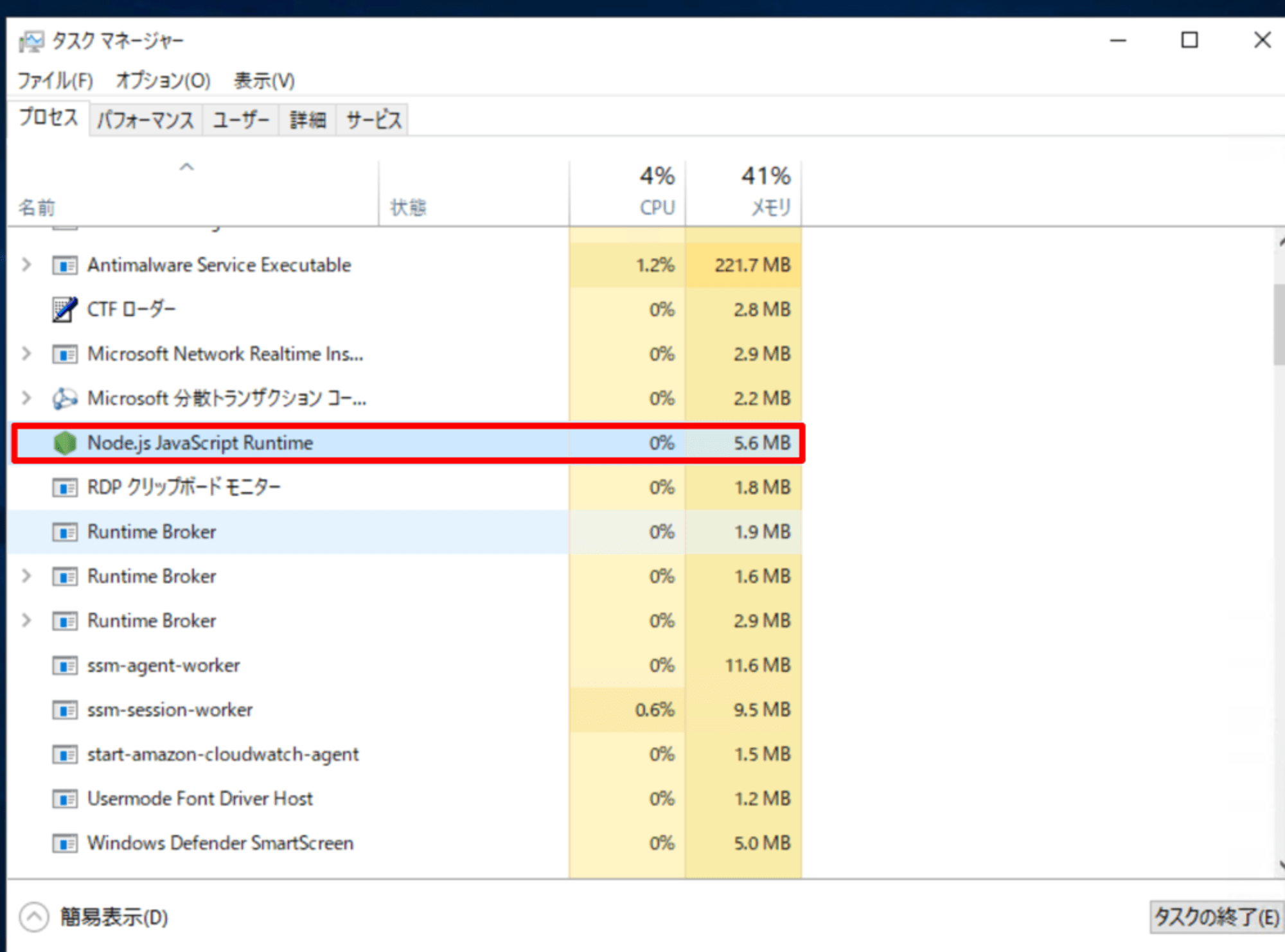Click the RDP クリップボード モニター icon
Viewport: 1285px width, 952px height.
[x=65, y=488]
